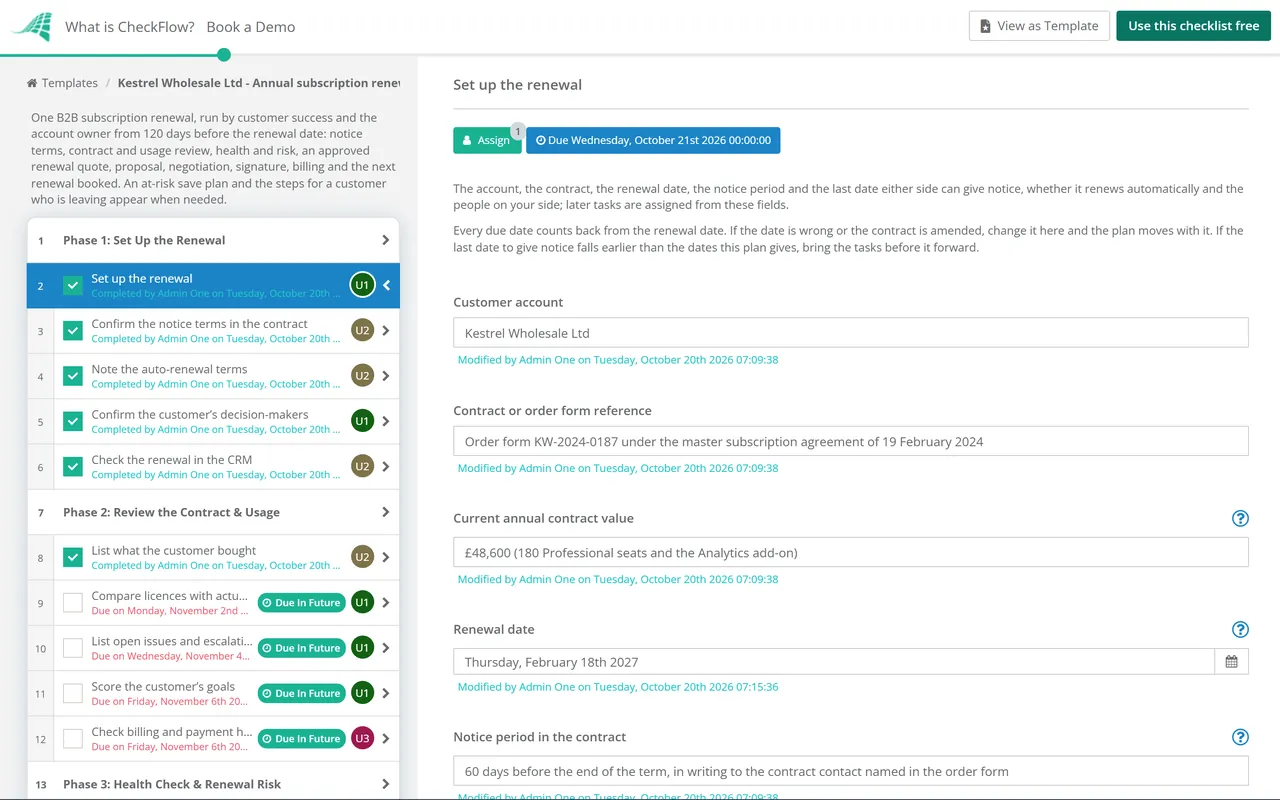Click Due In Future badge on Score the customer's goals
The image size is (1280, 800).
[x=301, y=693]
